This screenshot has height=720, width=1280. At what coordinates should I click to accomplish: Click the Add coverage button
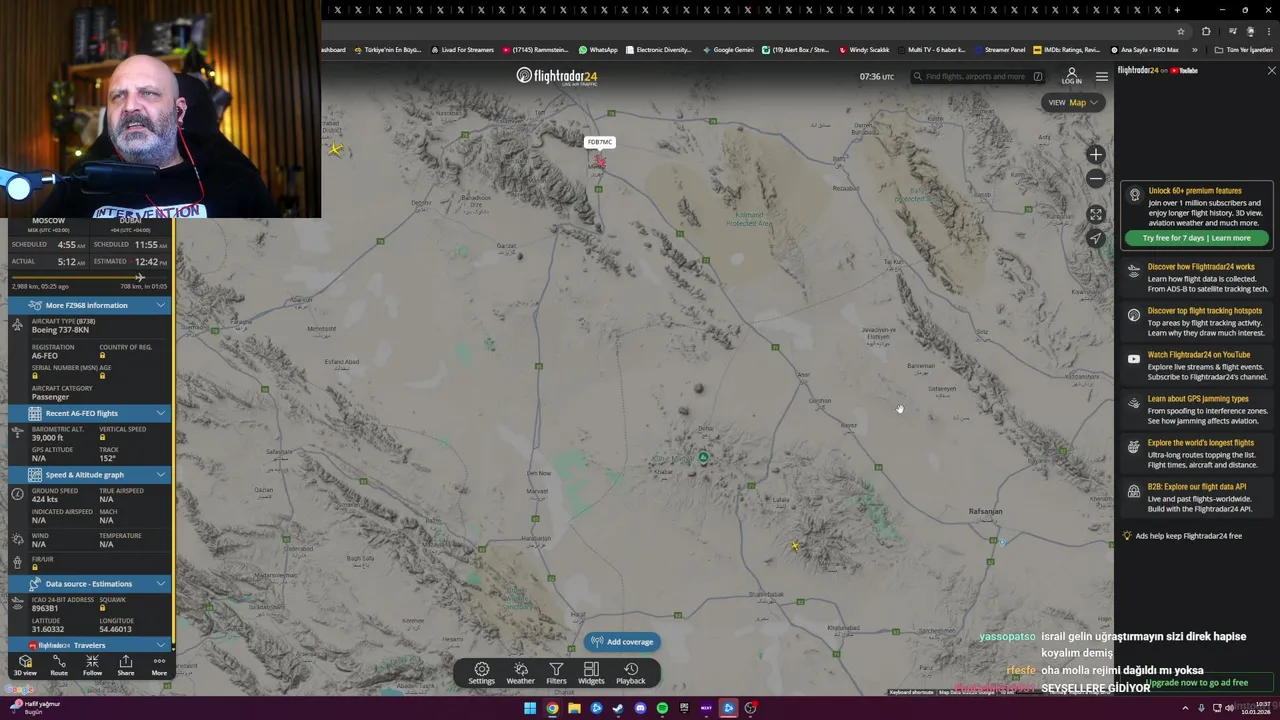point(622,642)
